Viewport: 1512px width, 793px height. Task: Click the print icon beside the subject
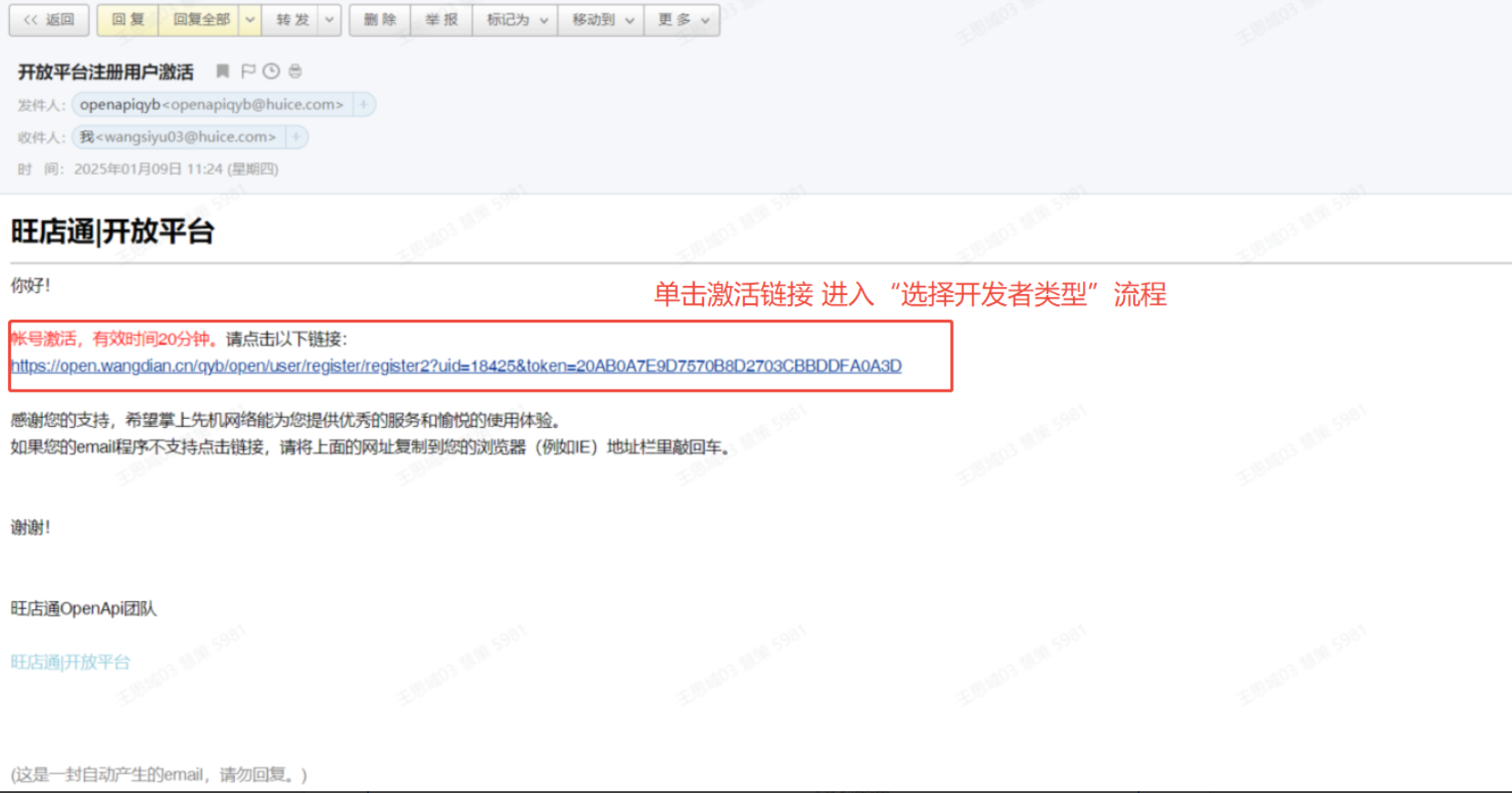[295, 71]
